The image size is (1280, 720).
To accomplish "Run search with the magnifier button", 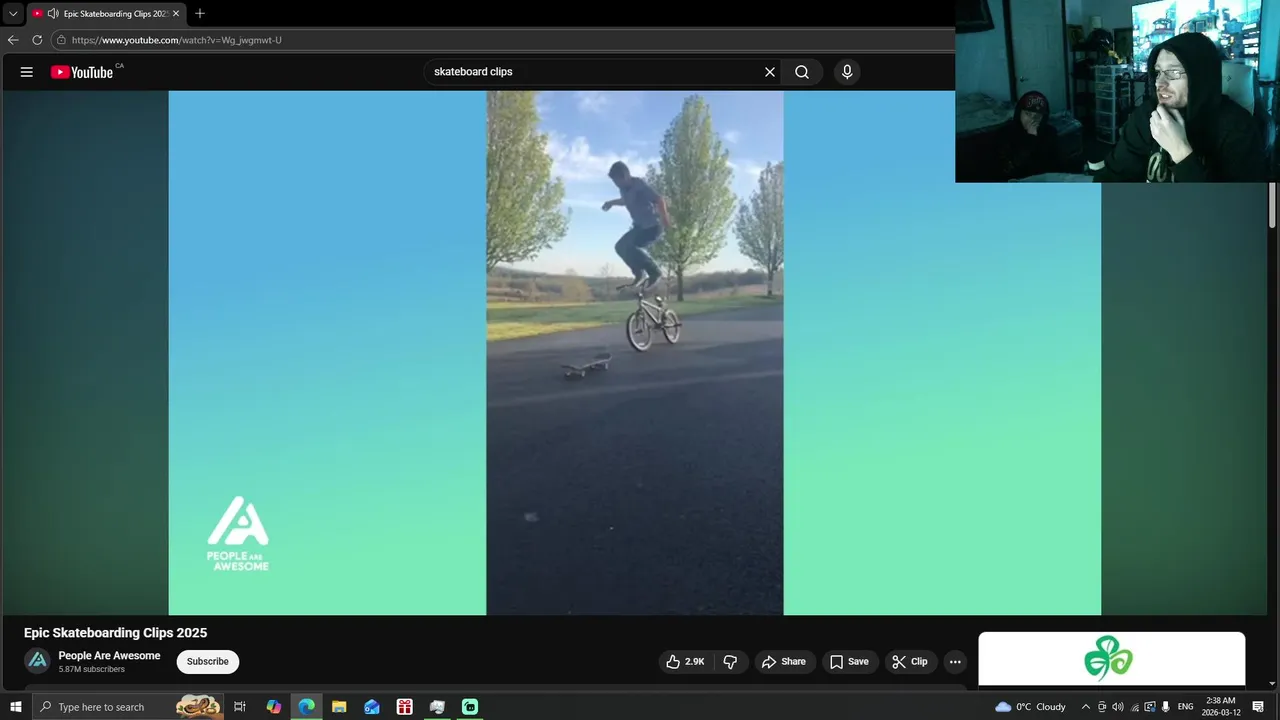I will pos(802,72).
